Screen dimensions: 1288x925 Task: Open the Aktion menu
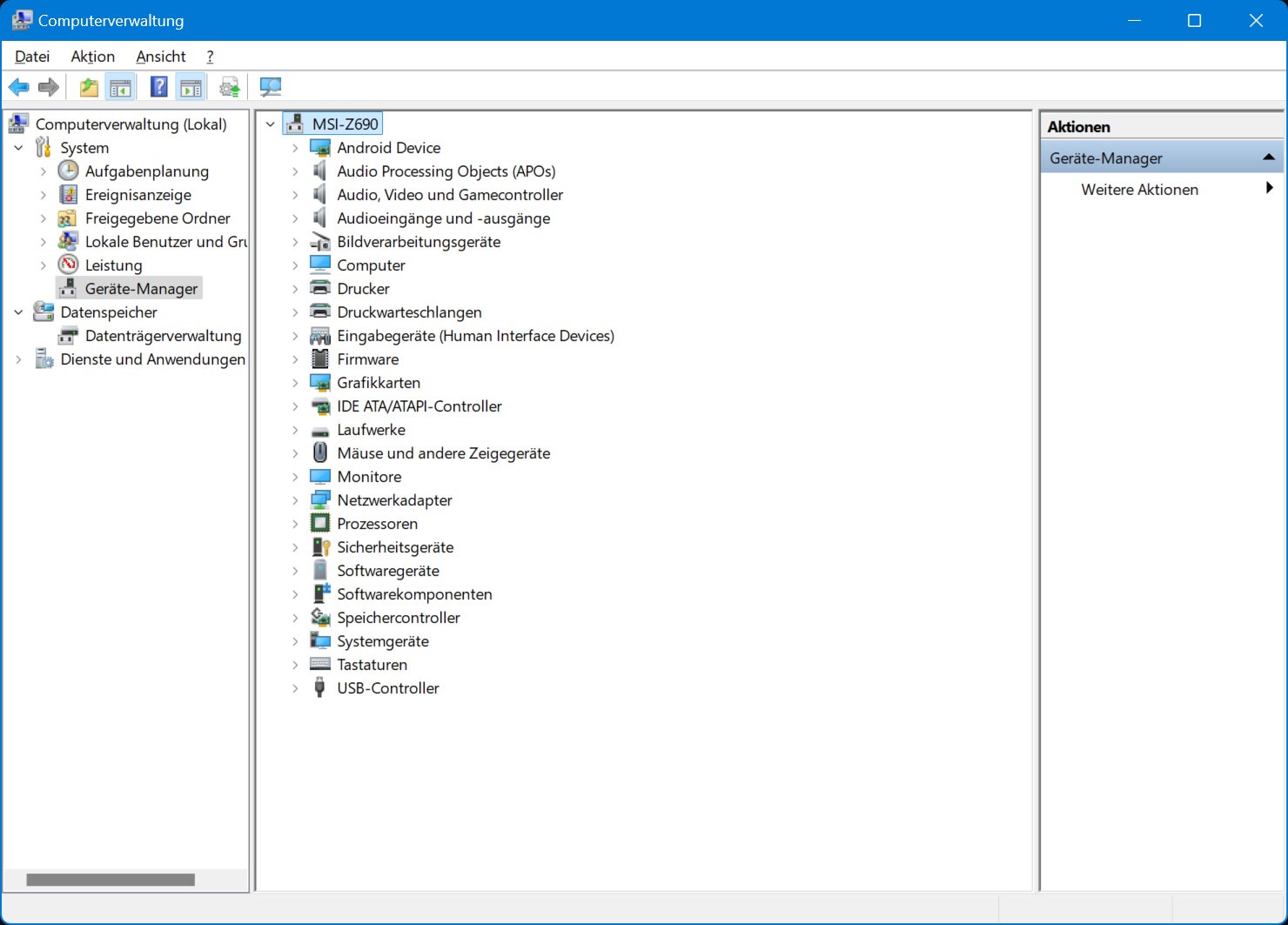coord(93,57)
